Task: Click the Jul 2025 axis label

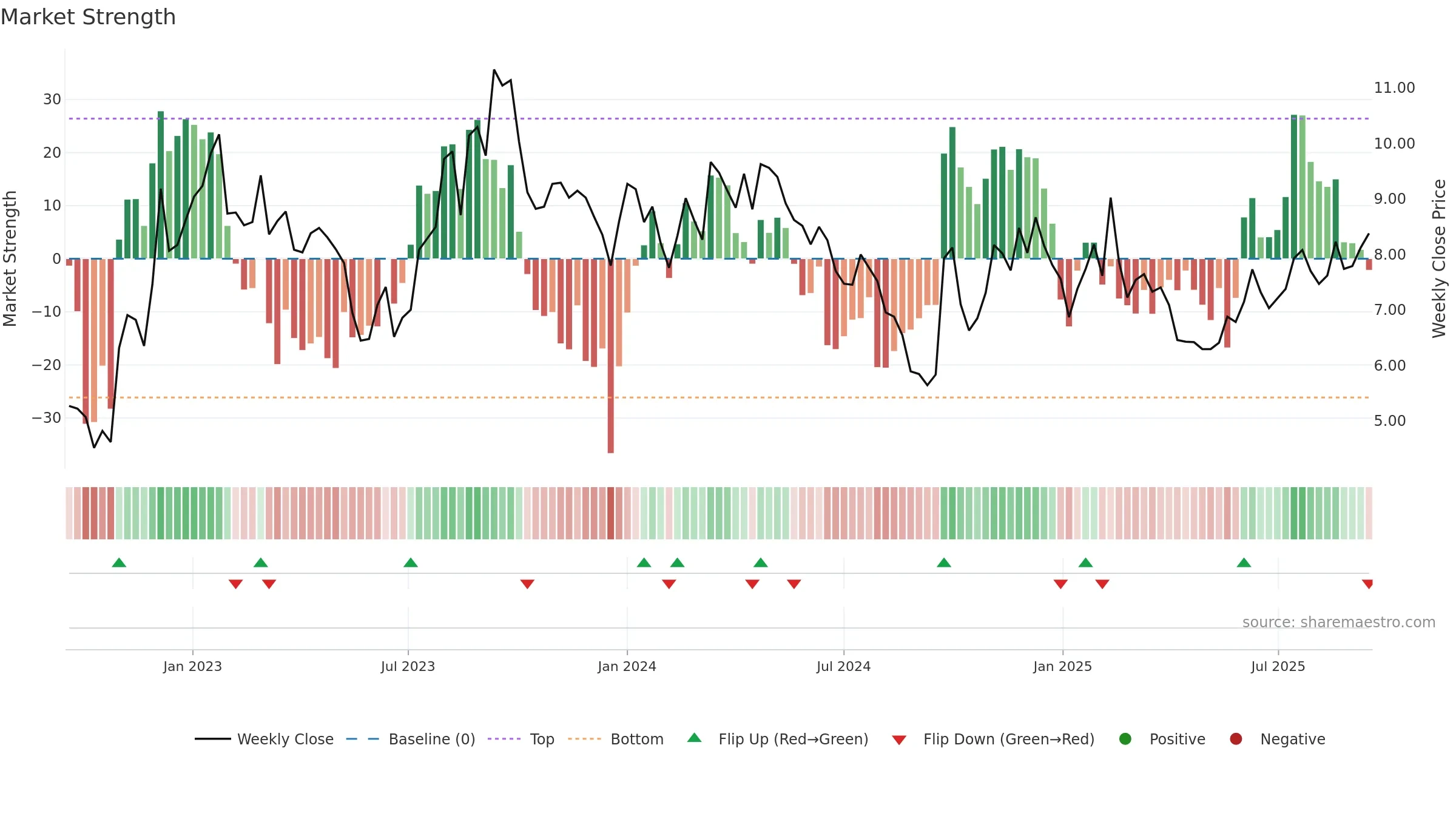Action: pos(1278,666)
